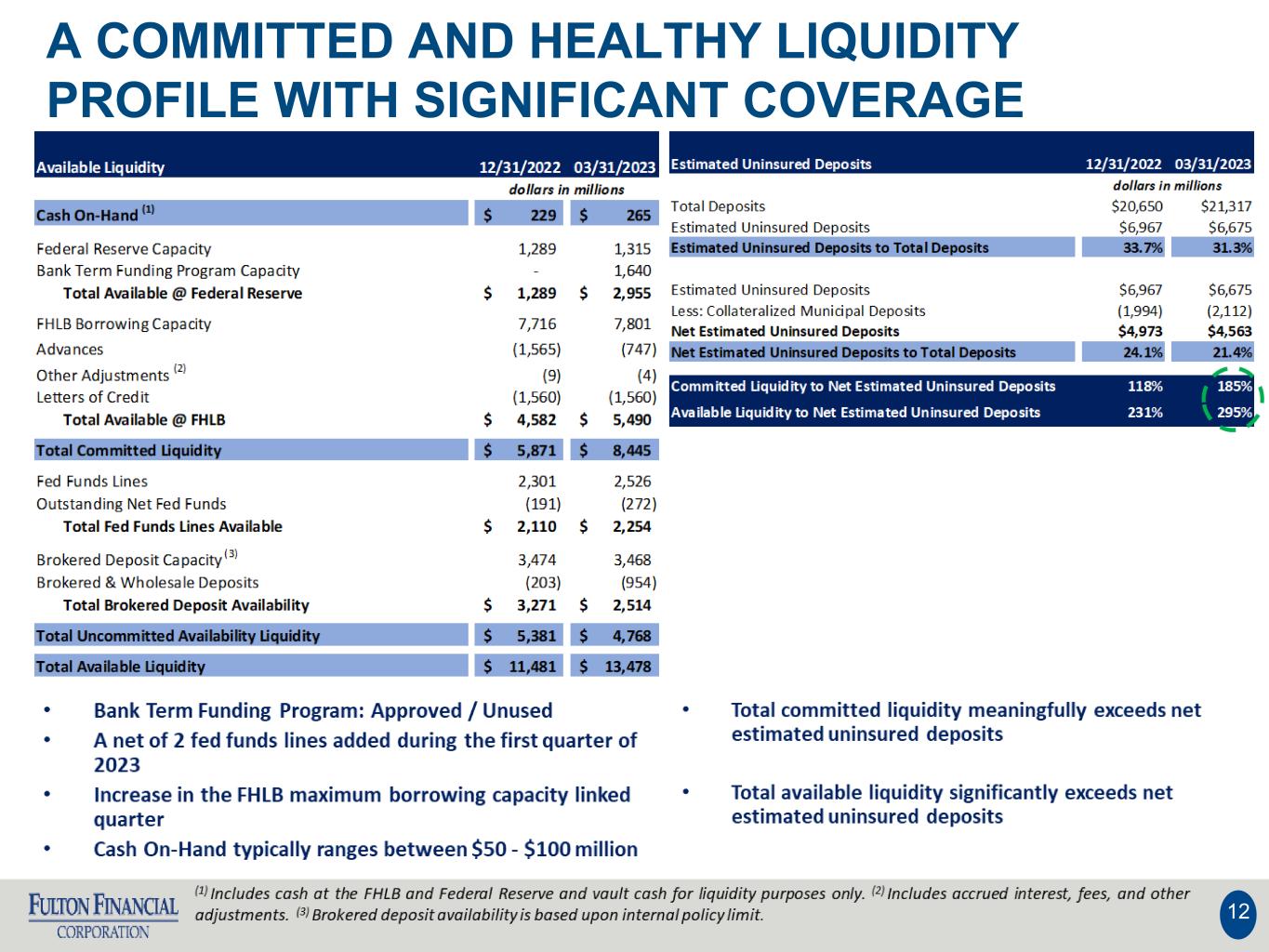Image resolution: width=1269 pixels, height=952 pixels.
Task: Select the Cash On-Hand row label
Action: [96, 214]
